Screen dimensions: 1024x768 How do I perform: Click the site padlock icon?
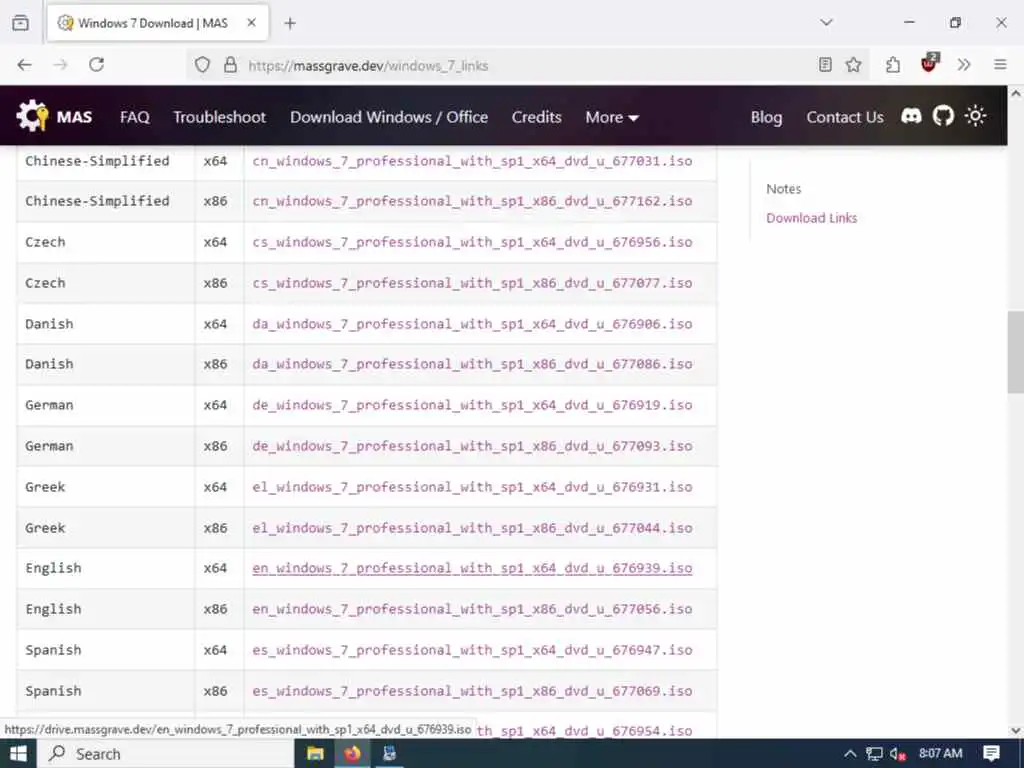[x=230, y=65]
